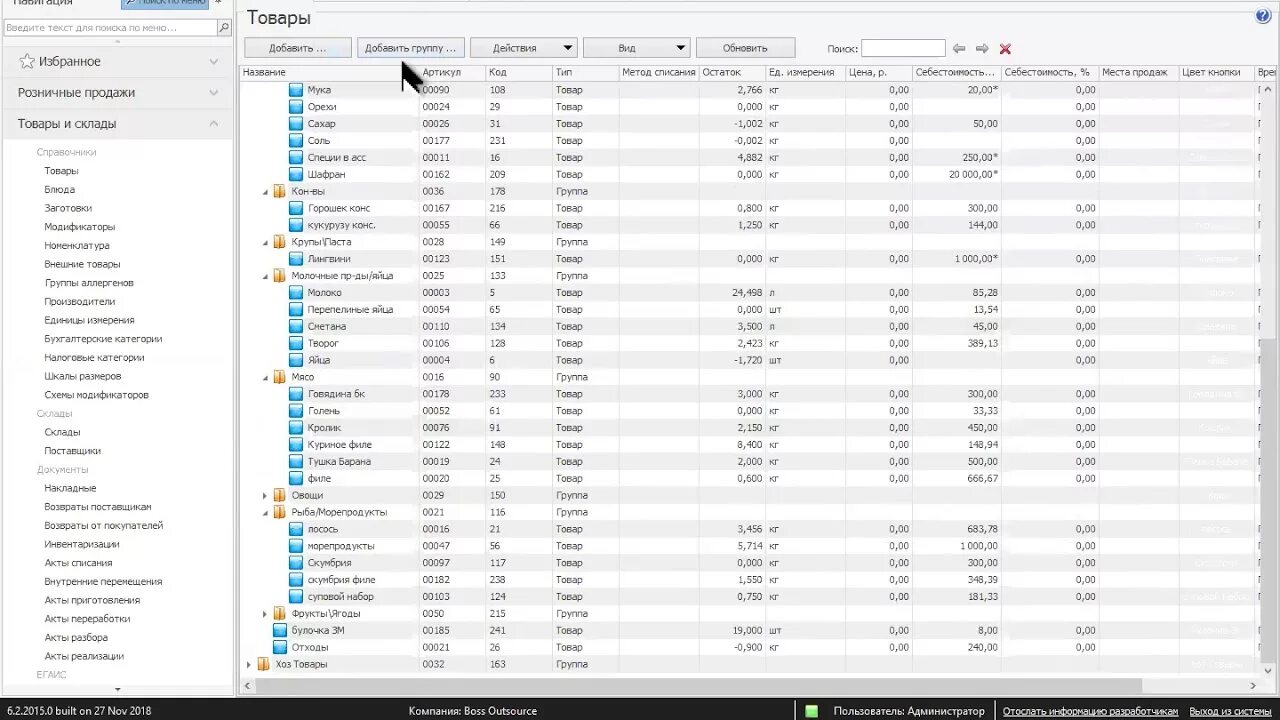
Task: Click the product icon next to Творог
Action: point(296,343)
